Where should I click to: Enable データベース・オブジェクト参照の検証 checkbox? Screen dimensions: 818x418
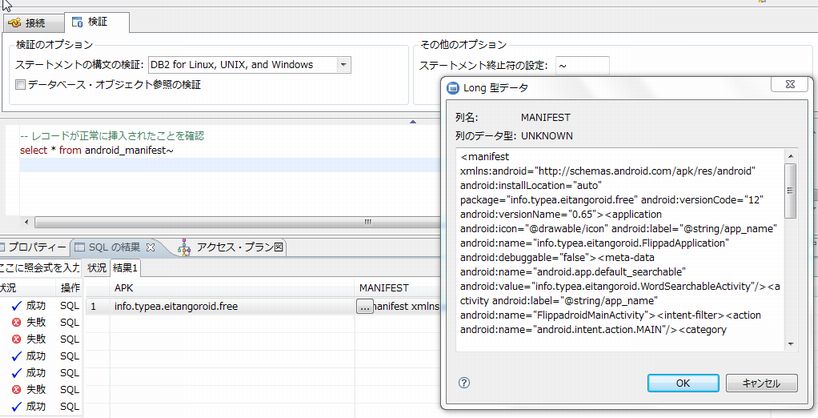[x=21, y=85]
